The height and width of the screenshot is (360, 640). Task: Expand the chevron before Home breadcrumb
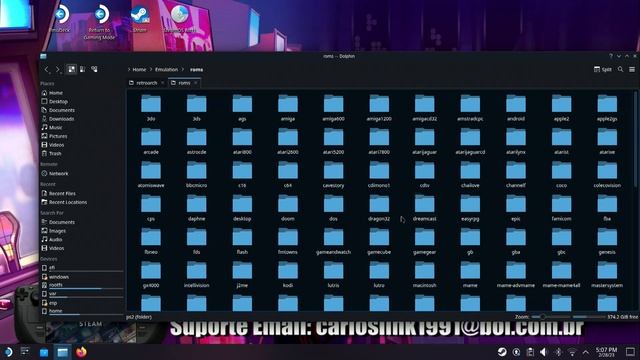pyautogui.click(x=129, y=69)
